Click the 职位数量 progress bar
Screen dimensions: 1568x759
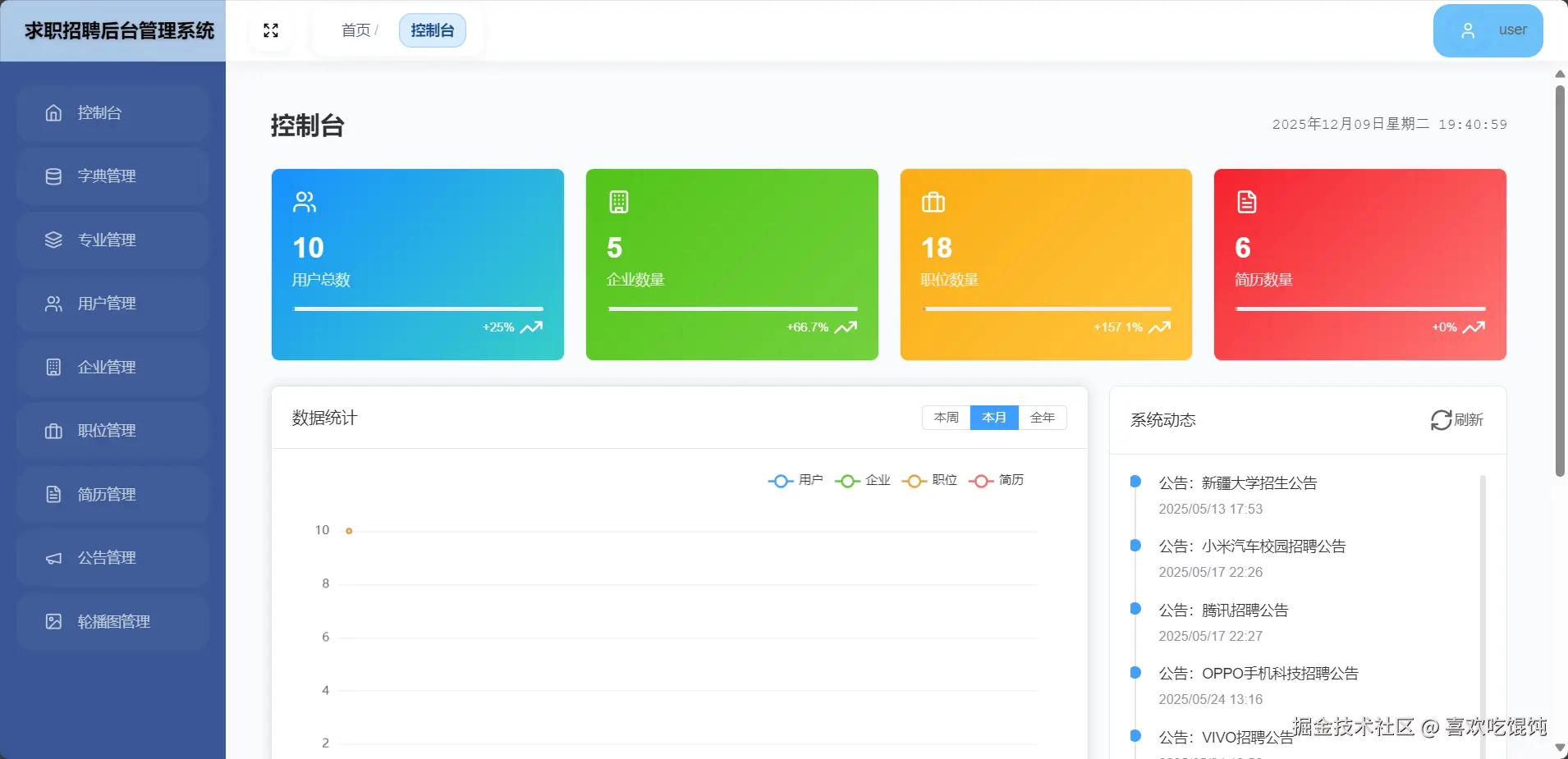click(1047, 309)
